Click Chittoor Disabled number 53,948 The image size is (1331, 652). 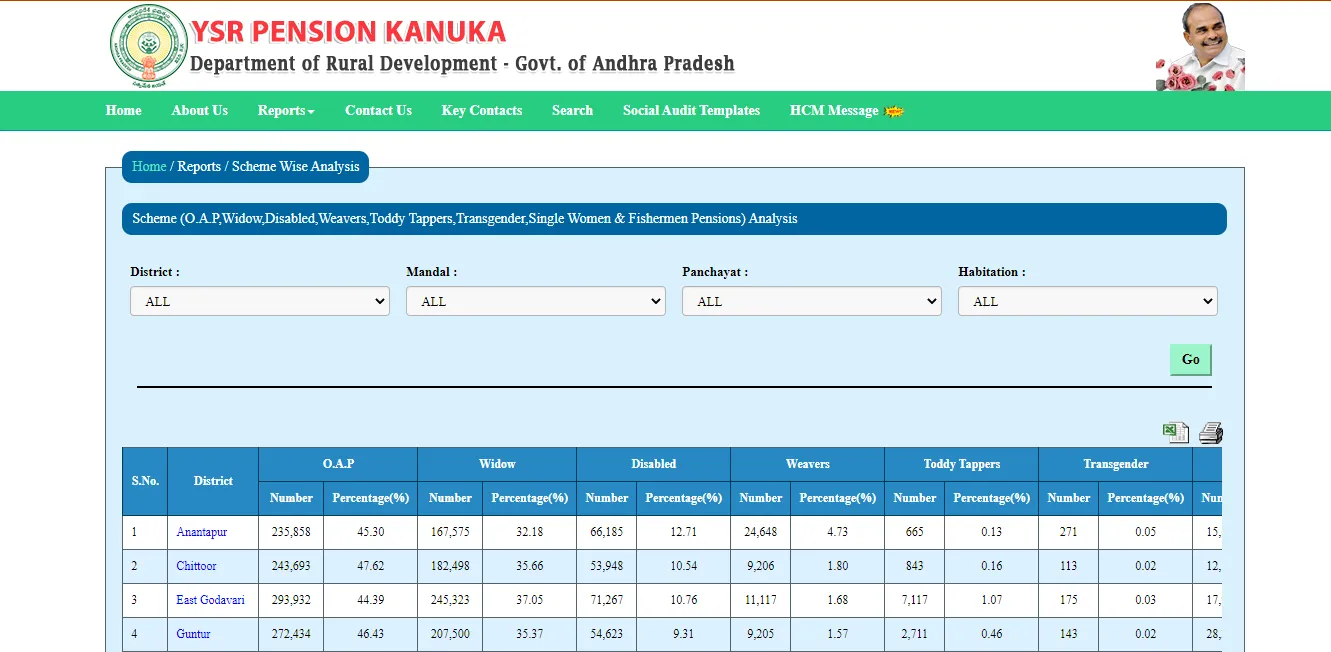[x=607, y=566]
